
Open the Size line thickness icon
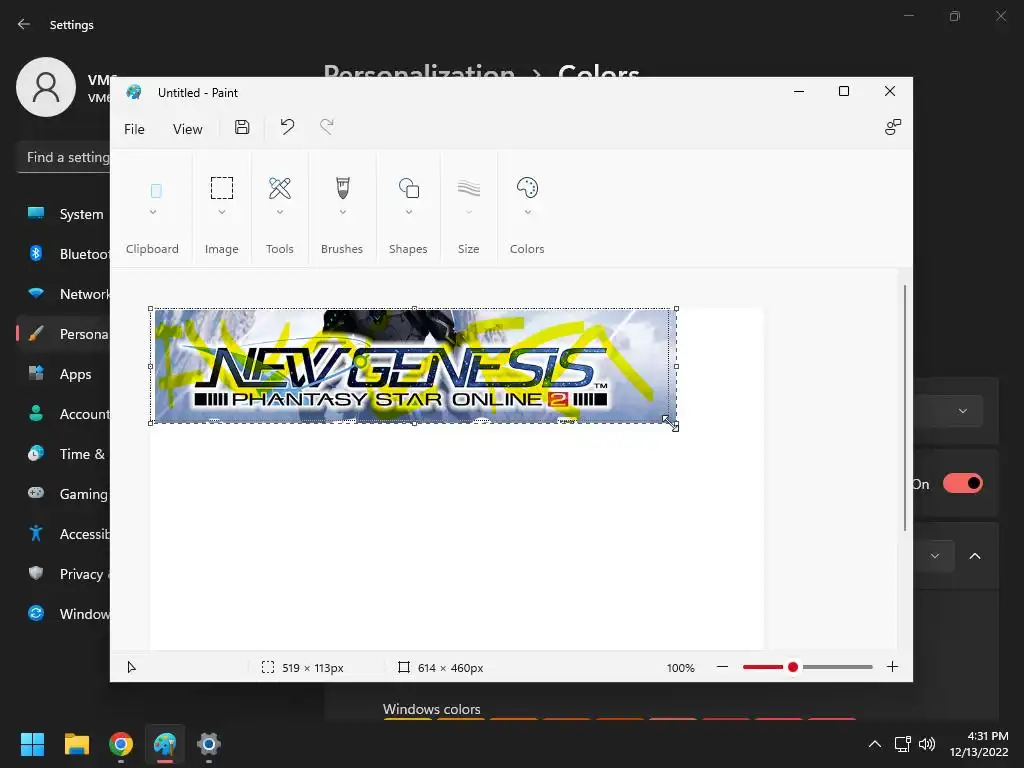[x=469, y=188]
